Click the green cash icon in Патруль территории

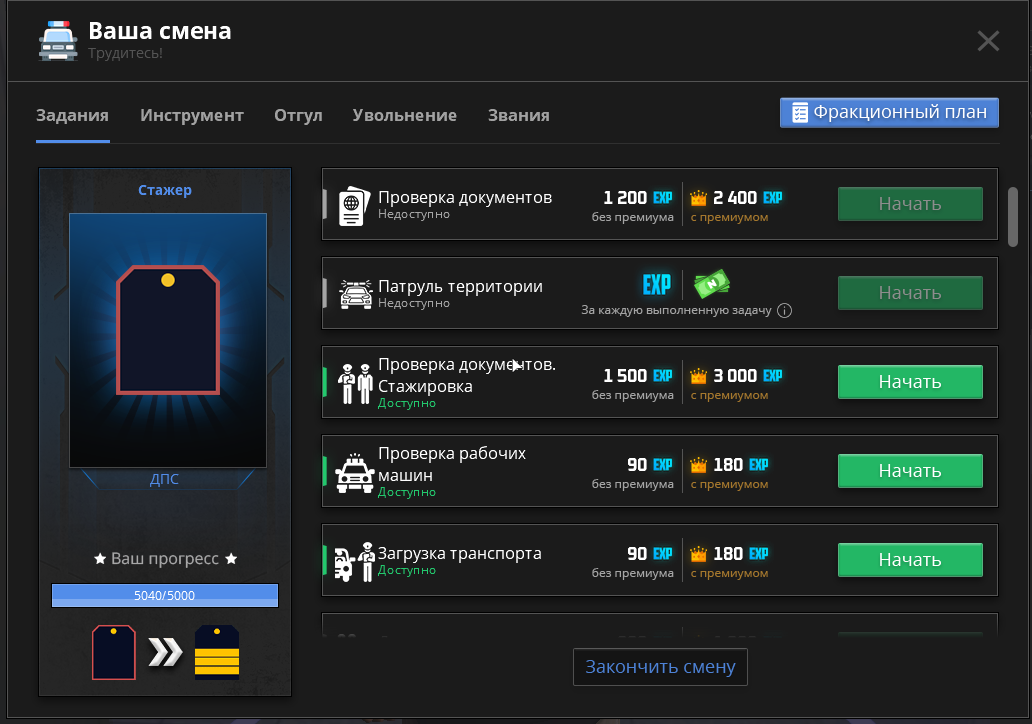pyautogui.click(x=713, y=285)
